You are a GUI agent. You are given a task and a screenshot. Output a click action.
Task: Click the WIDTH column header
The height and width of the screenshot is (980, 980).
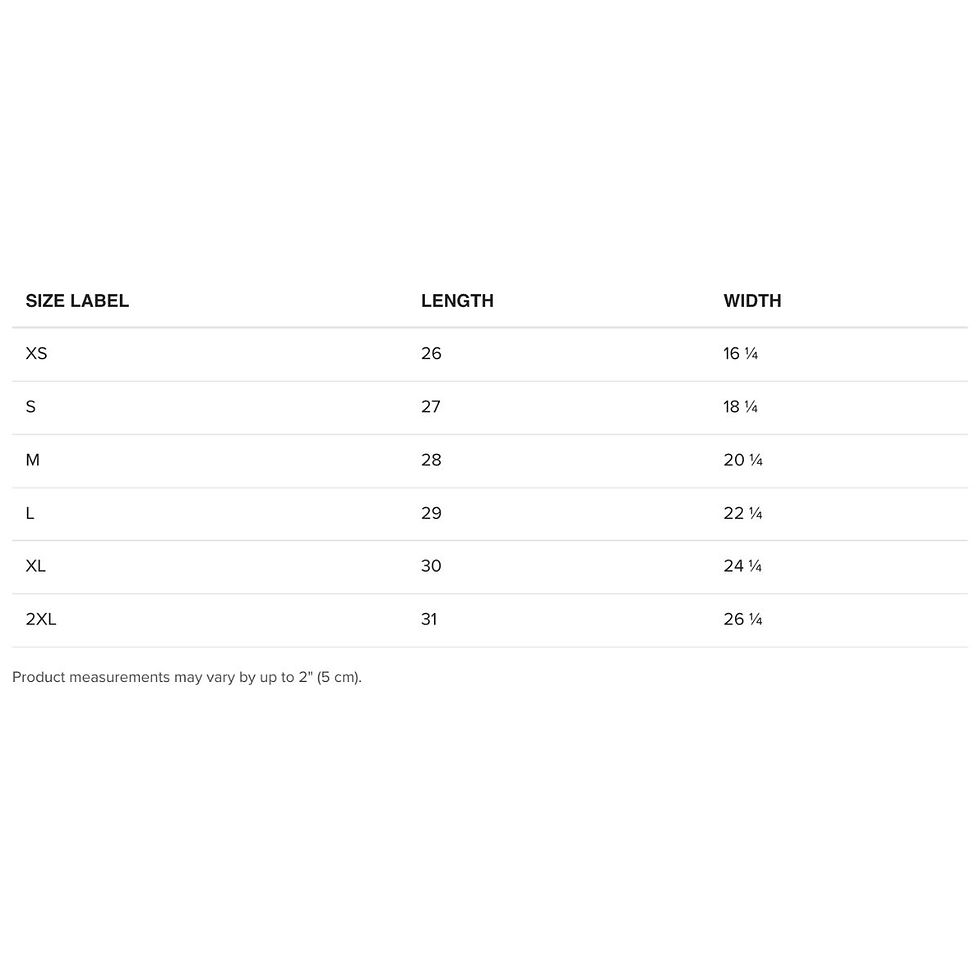(x=752, y=301)
